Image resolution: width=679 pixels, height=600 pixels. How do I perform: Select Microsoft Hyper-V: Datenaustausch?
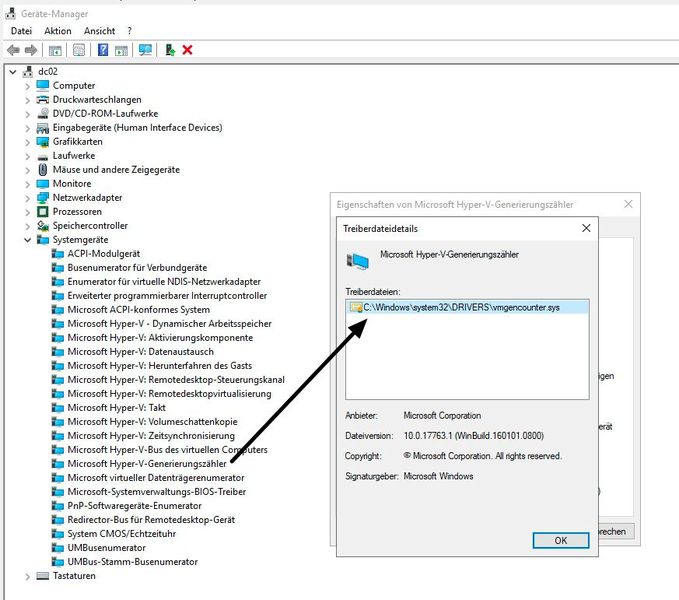(141, 352)
